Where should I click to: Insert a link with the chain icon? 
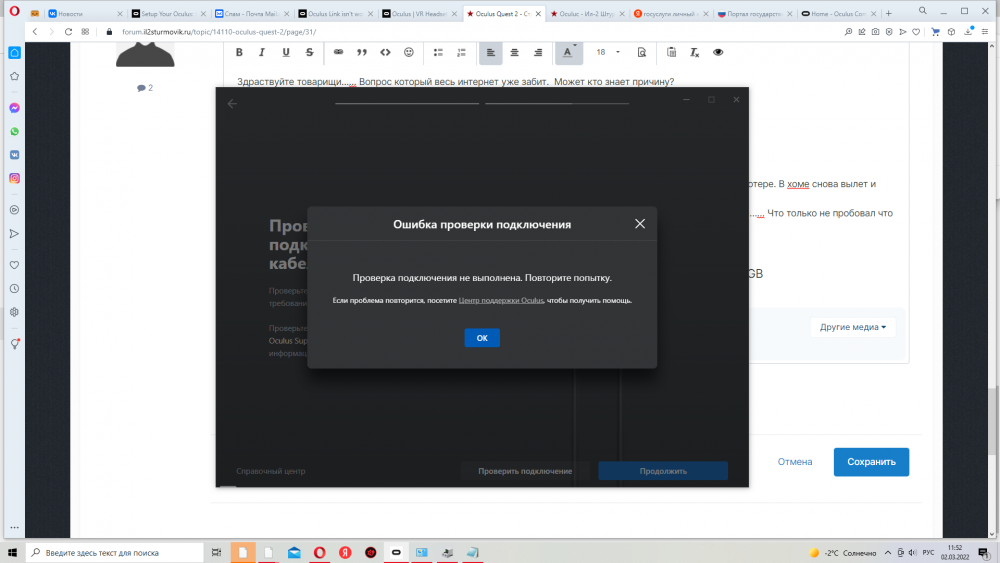(x=339, y=52)
